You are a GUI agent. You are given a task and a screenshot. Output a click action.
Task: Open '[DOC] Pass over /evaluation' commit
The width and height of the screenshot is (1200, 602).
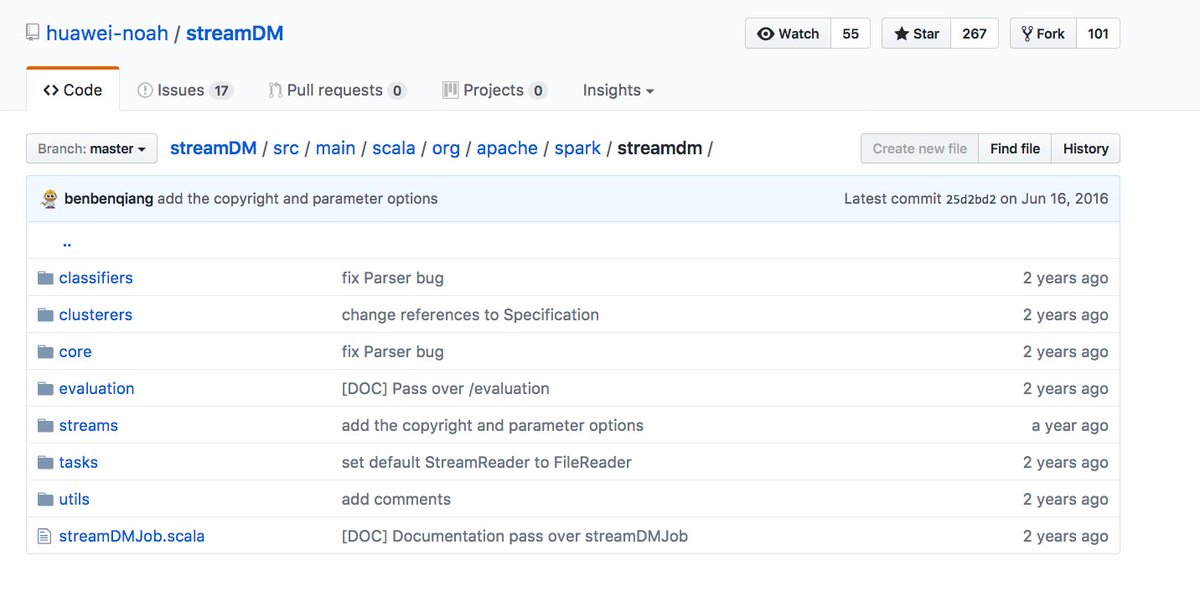pos(446,389)
